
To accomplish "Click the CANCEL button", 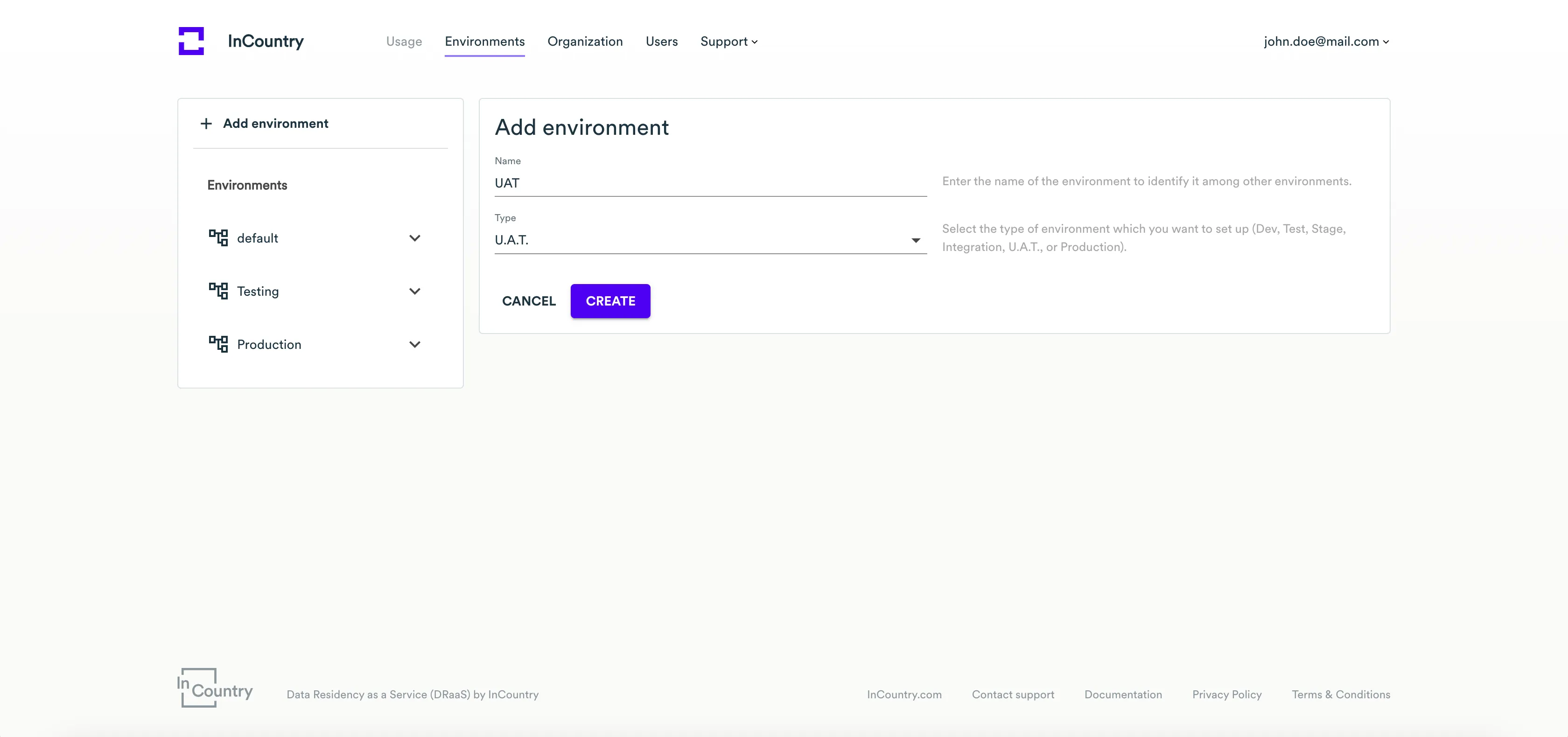I will [528, 301].
